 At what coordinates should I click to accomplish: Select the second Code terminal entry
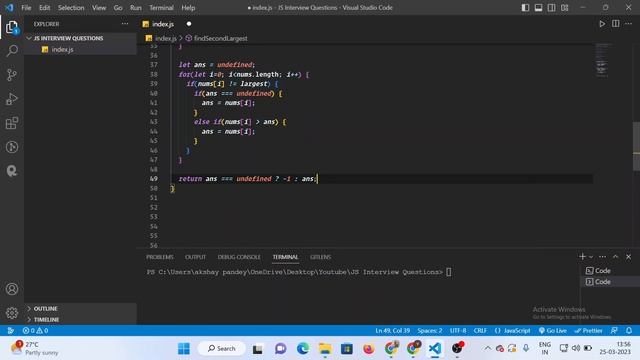[x=610, y=282]
